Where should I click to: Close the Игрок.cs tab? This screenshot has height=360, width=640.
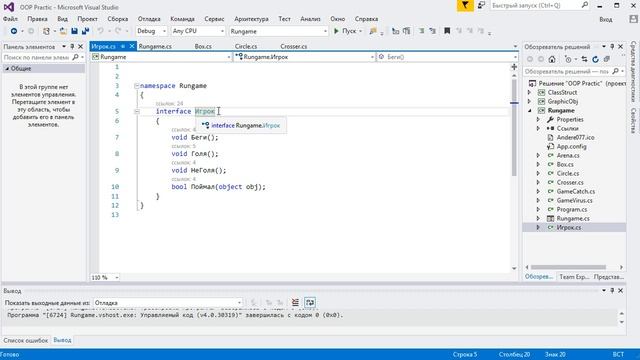tap(132, 46)
